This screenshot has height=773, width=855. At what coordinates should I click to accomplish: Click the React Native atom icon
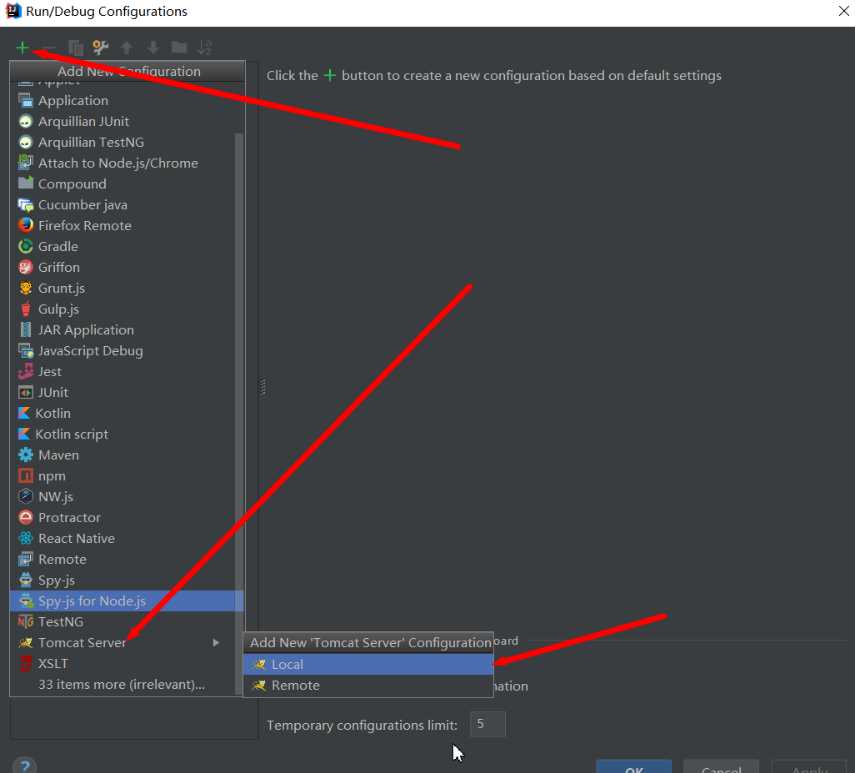pyautogui.click(x=26, y=539)
